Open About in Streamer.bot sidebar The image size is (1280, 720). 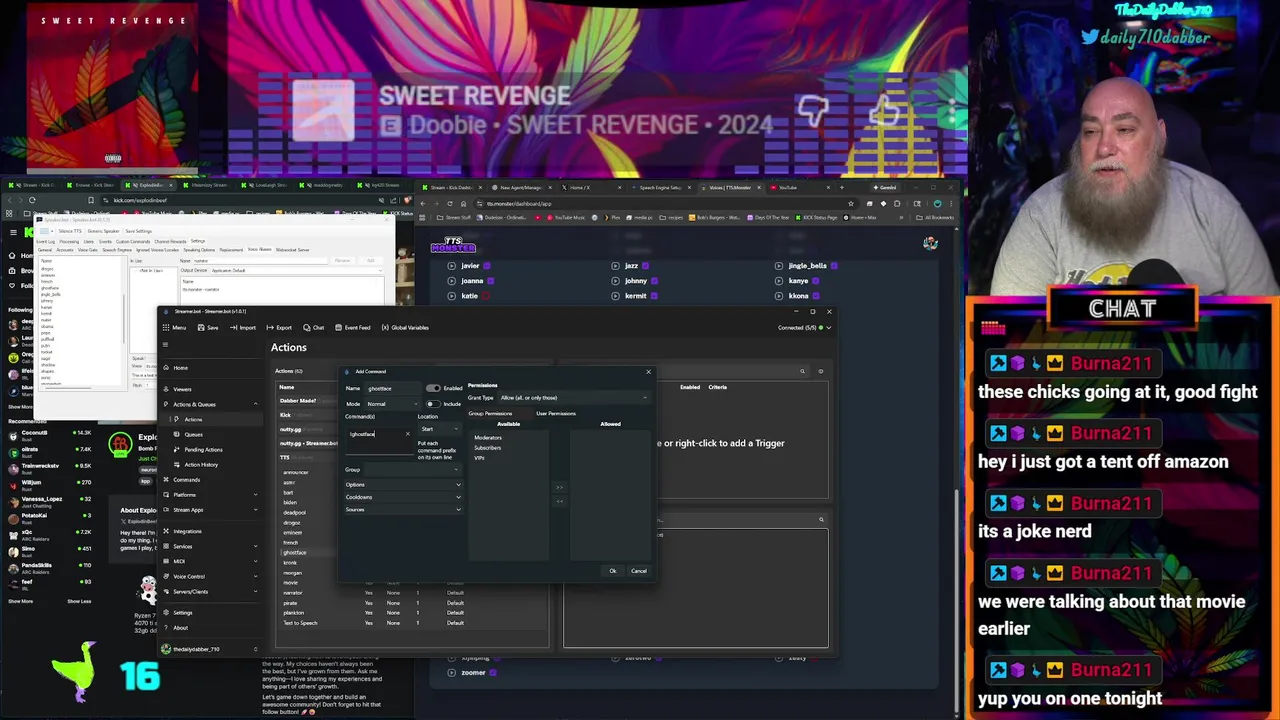(180, 627)
